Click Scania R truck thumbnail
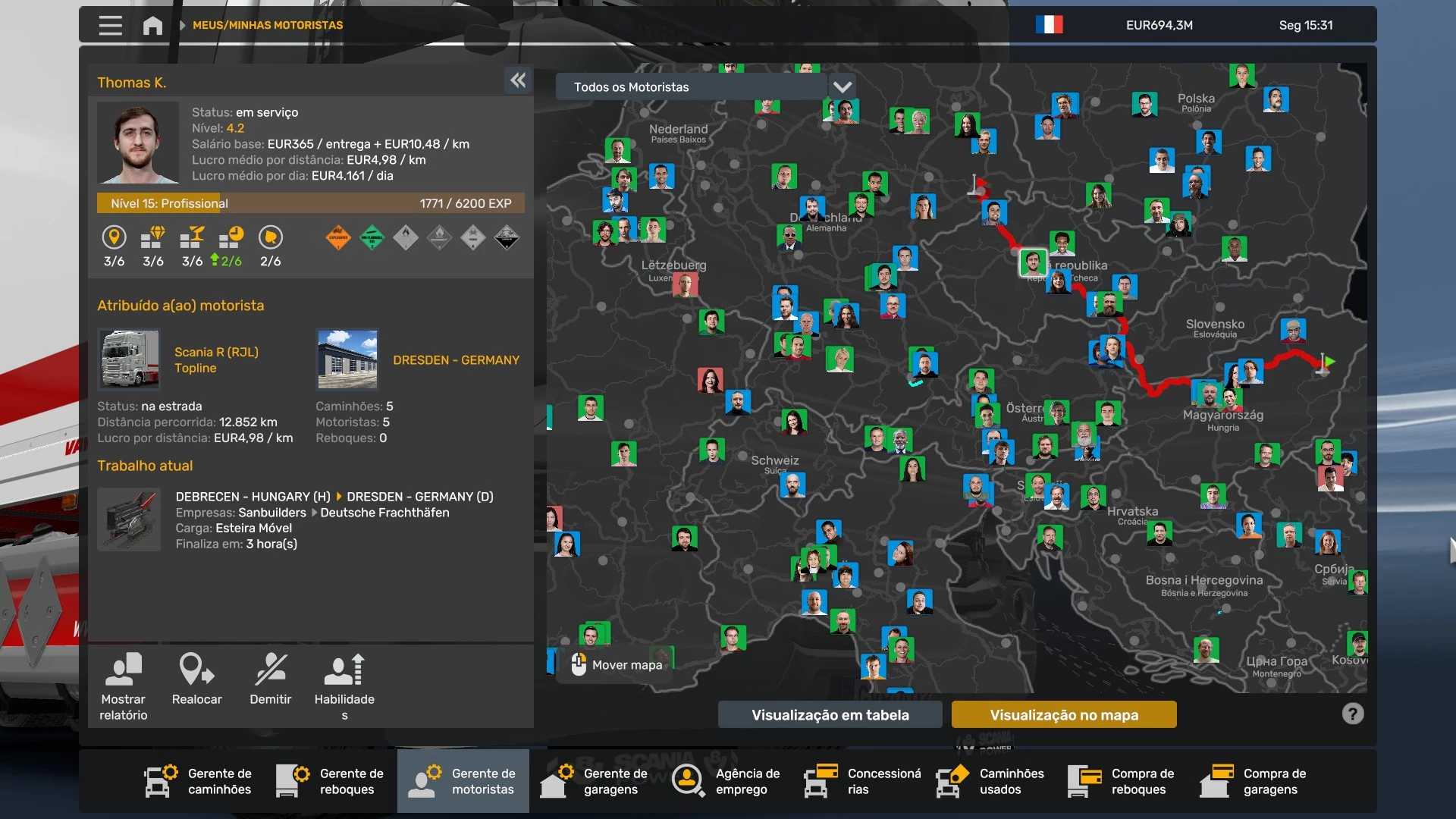 pos(130,359)
